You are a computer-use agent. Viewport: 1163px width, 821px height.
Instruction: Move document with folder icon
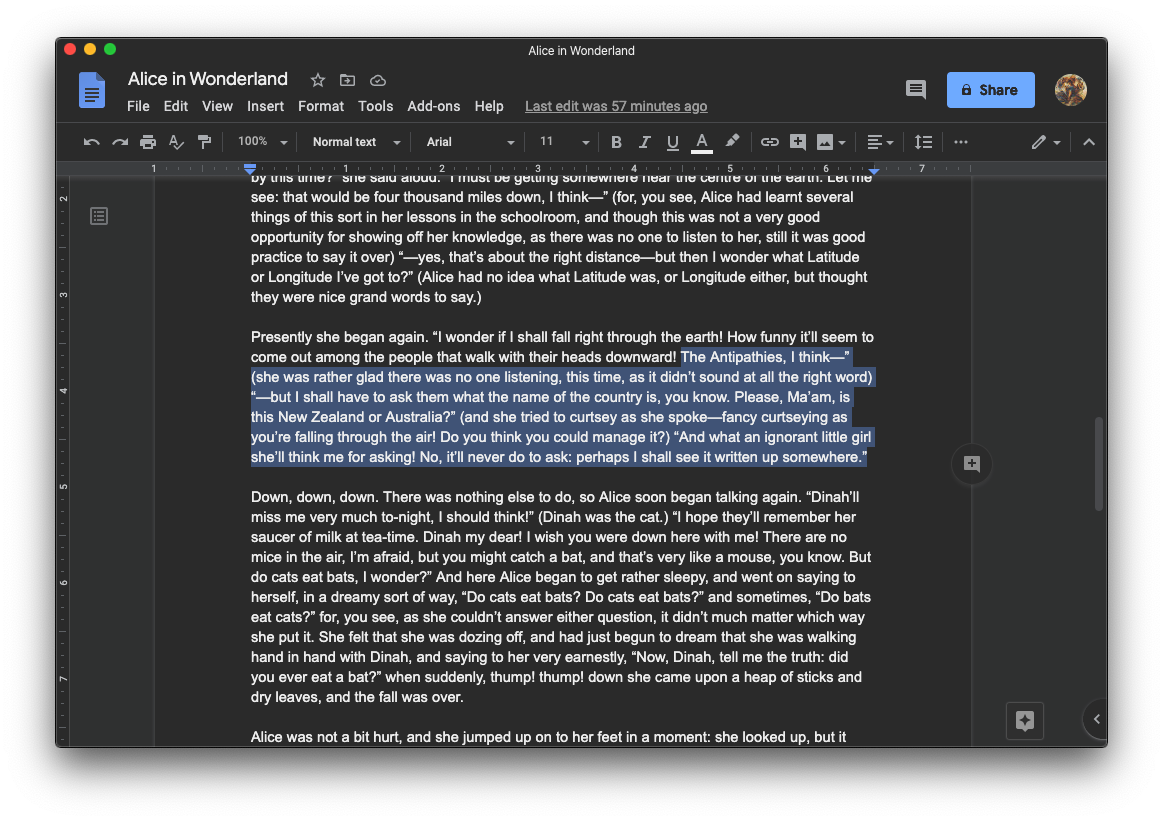point(347,79)
